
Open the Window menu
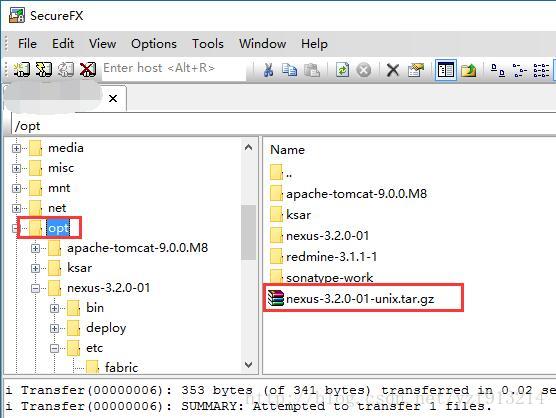(x=262, y=44)
